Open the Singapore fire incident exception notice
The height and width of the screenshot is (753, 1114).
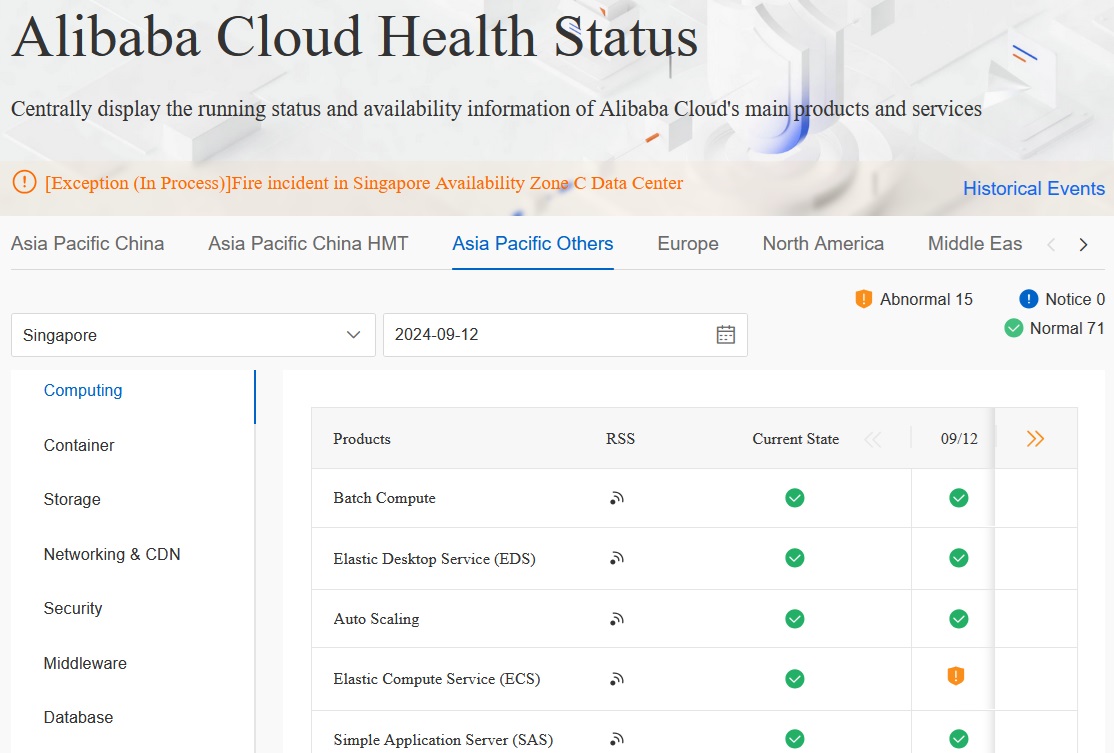(364, 183)
